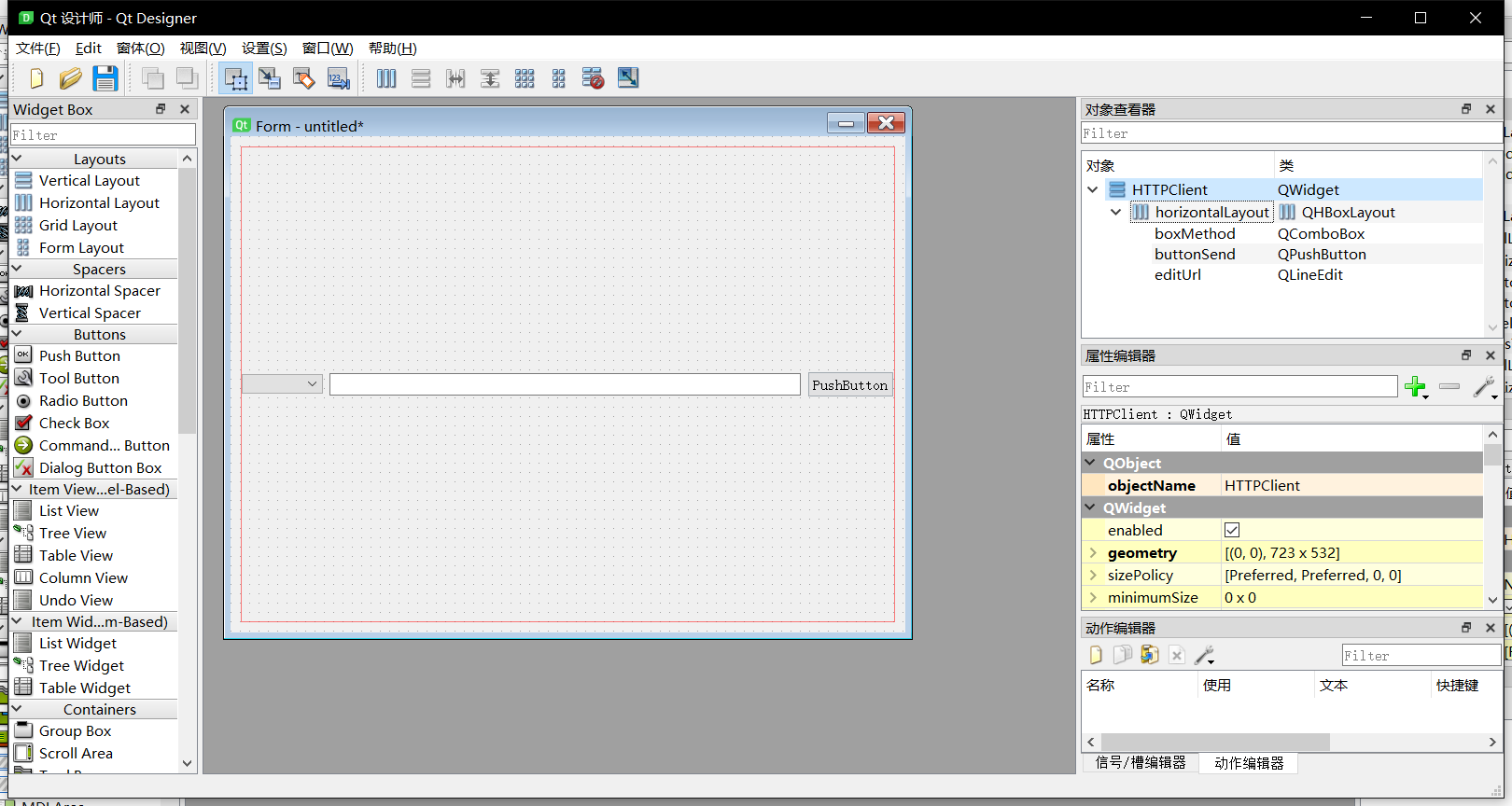Switch to Edit Signals/Slots mode icon
The image size is (1512, 806).
click(270, 78)
